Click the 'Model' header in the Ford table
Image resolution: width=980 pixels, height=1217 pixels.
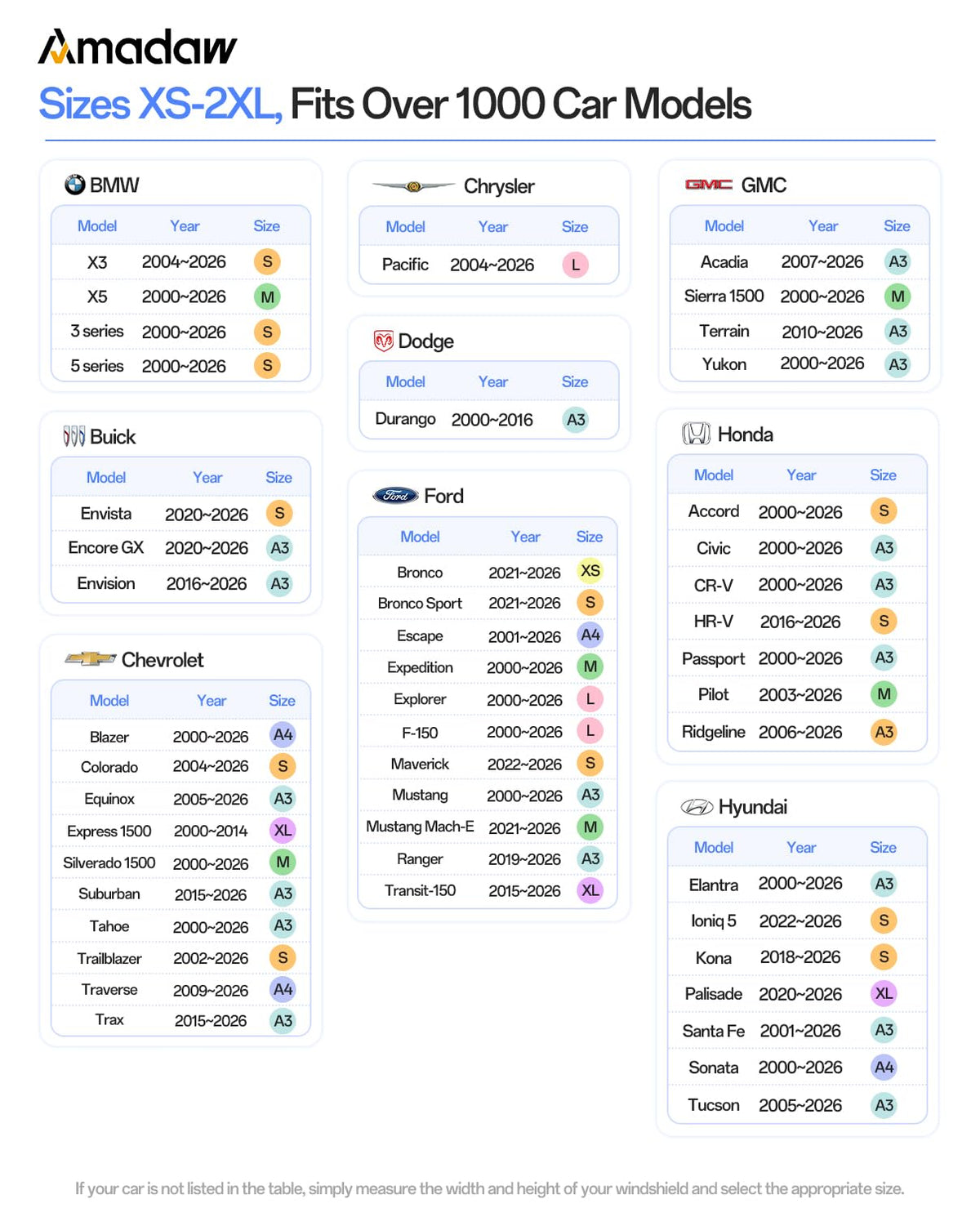pyautogui.click(x=420, y=537)
